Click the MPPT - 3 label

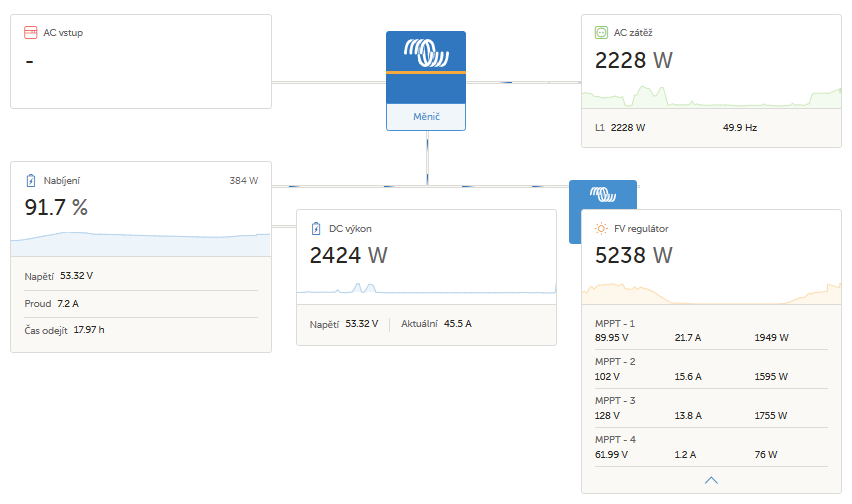[615, 401]
